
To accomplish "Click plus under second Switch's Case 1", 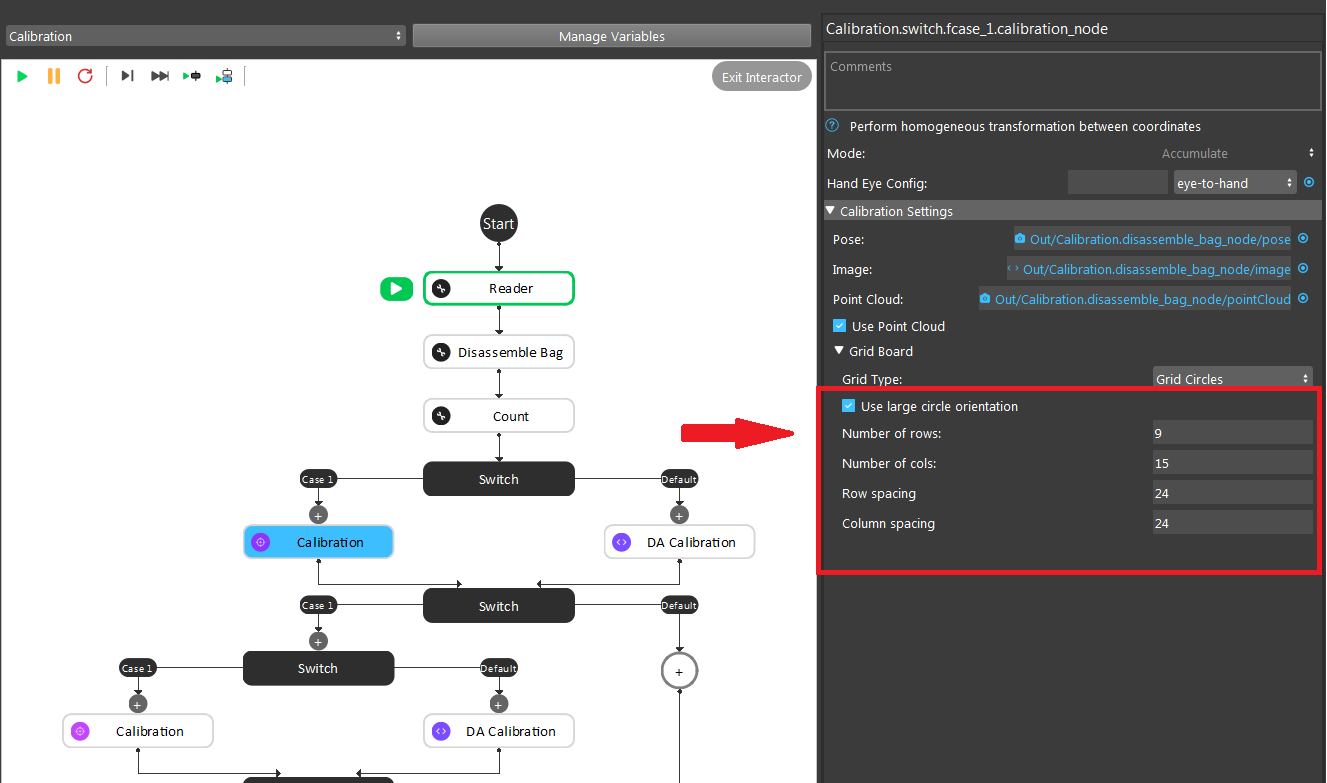I will (x=318, y=641).
